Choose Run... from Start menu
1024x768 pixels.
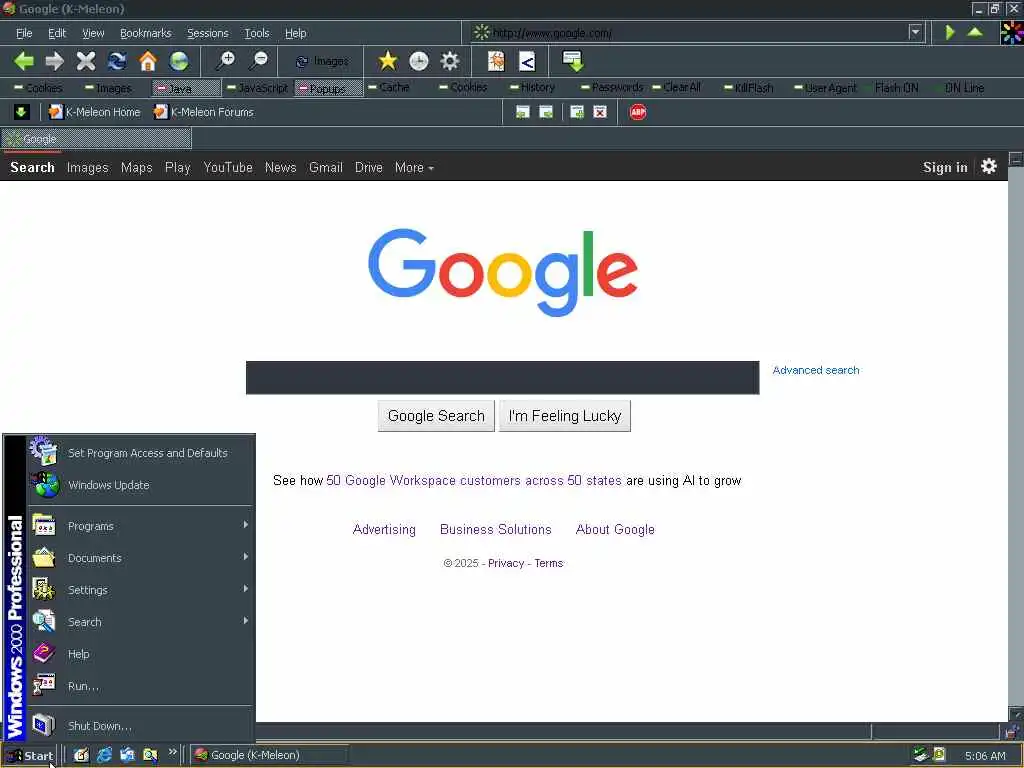140,686
